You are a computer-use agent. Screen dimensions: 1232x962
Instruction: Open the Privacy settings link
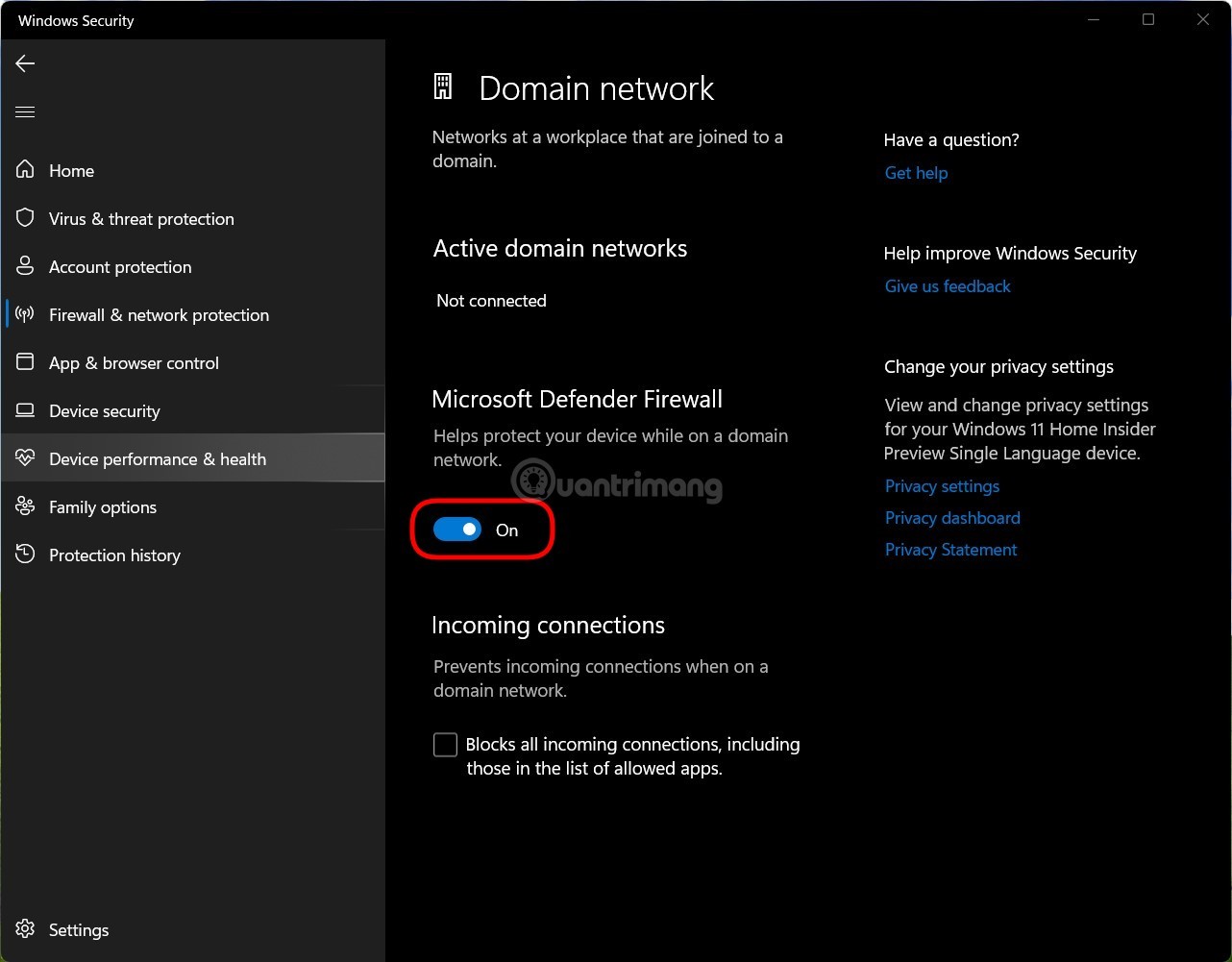(942, 486)
